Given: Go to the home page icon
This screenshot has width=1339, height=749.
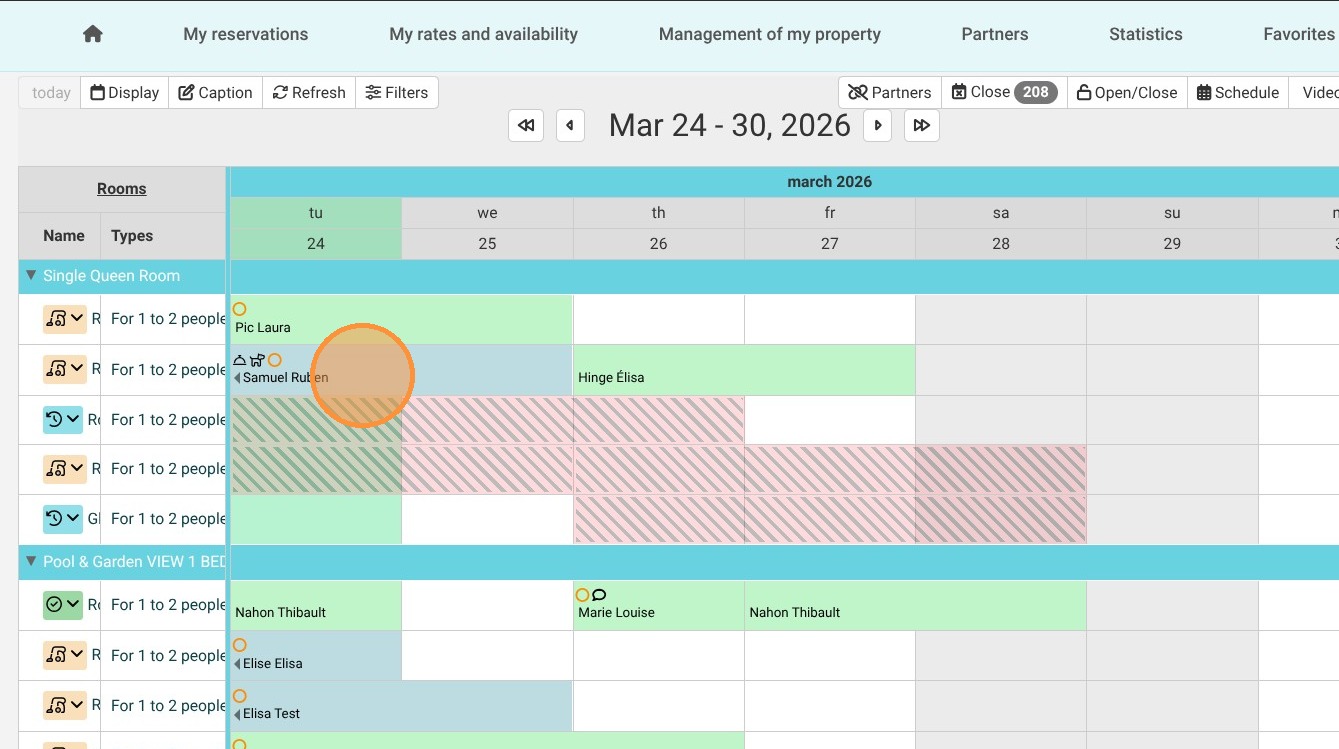Looking at the screenshot, I should click(x=93, y=34).
